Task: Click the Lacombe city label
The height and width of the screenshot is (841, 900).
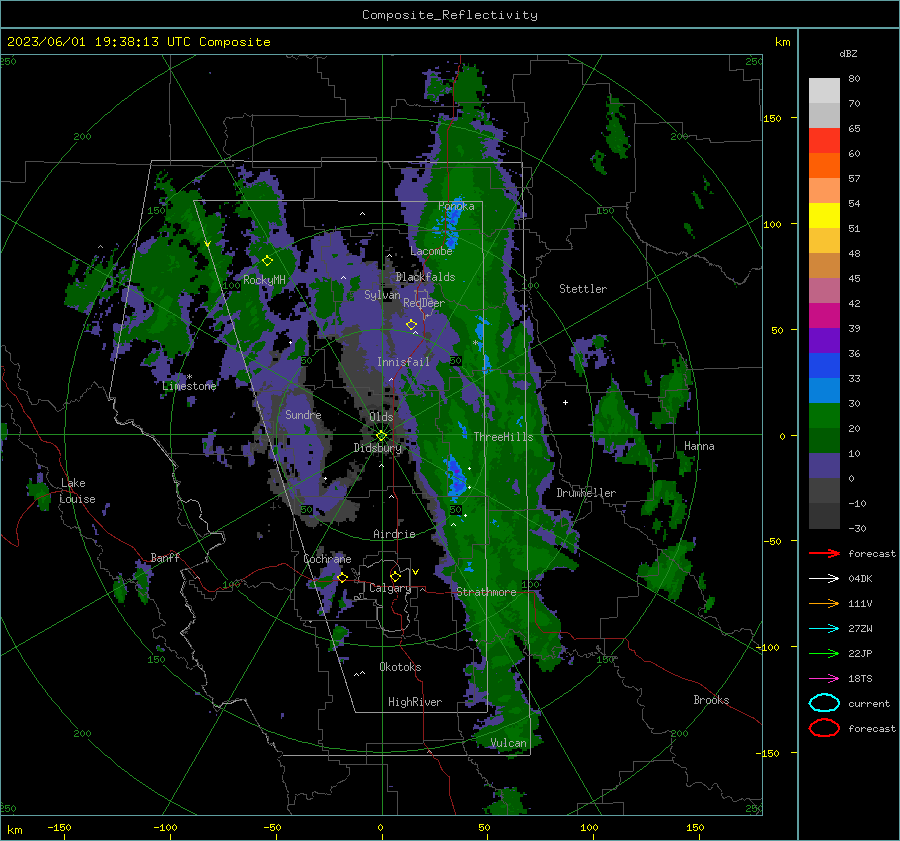Action: click(x=431, y=251)
